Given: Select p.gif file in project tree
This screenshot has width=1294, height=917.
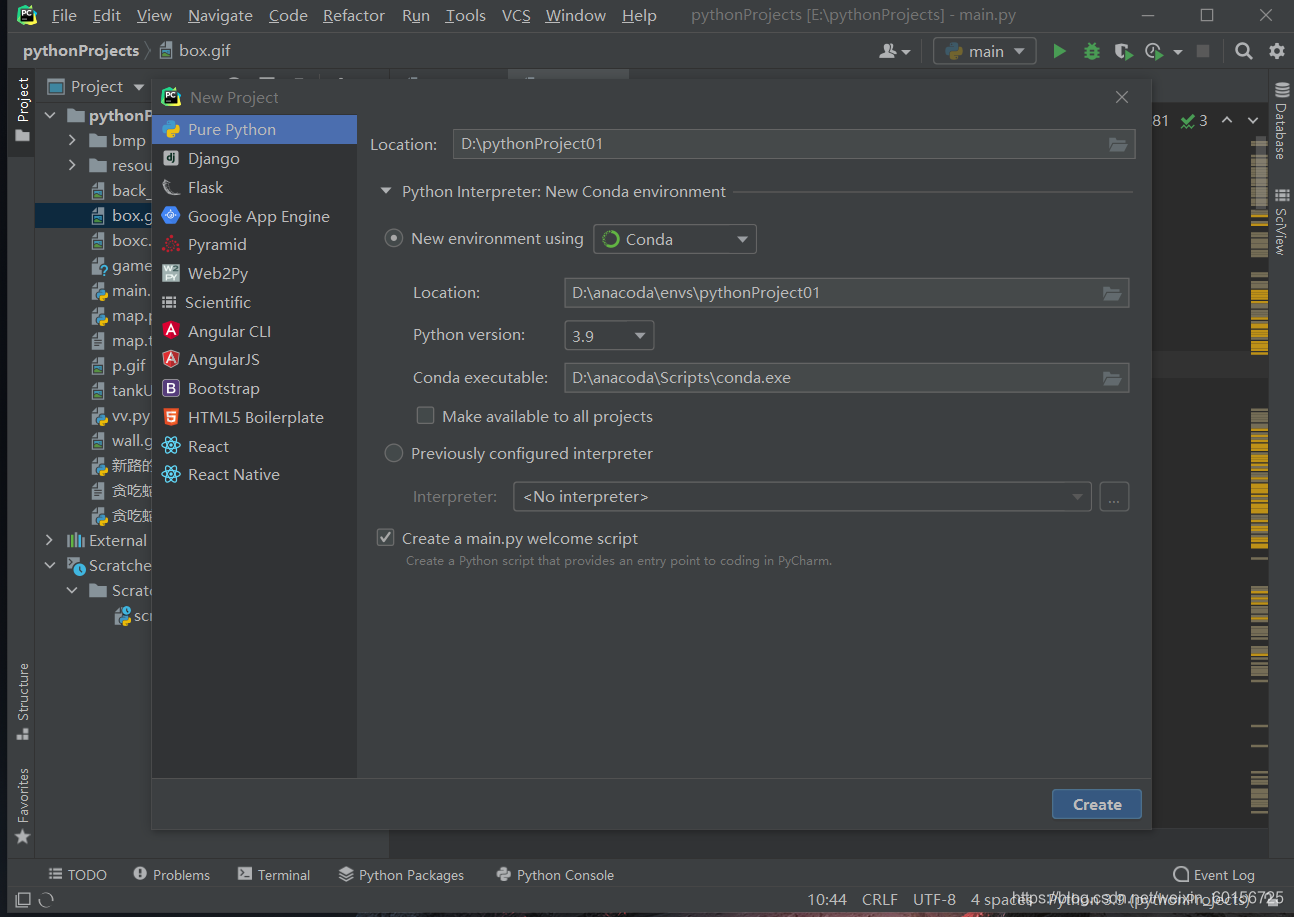Looking at the screenshot, I should 118,365.
